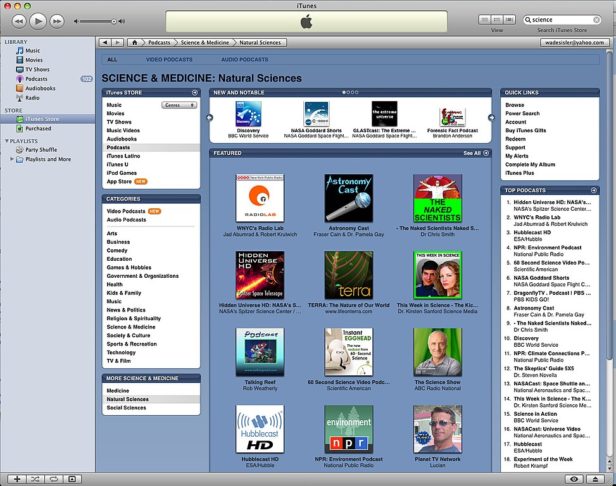
Task: Click the Home icon in breadcrumb
Action: [134, 43]
